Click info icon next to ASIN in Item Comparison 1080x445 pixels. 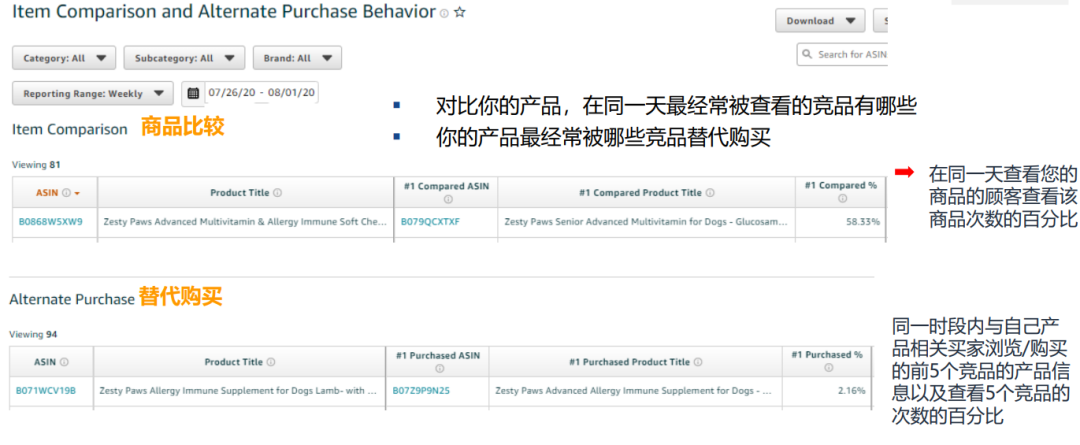coord(67,193)
